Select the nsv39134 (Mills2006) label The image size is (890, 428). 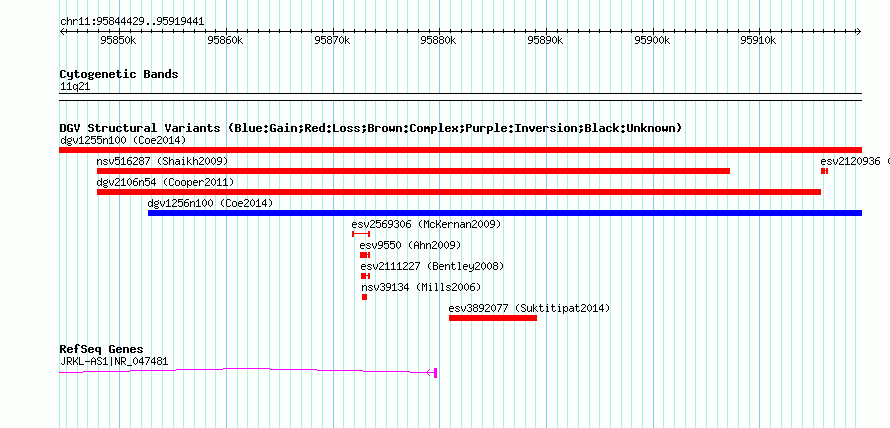[421, 287]
